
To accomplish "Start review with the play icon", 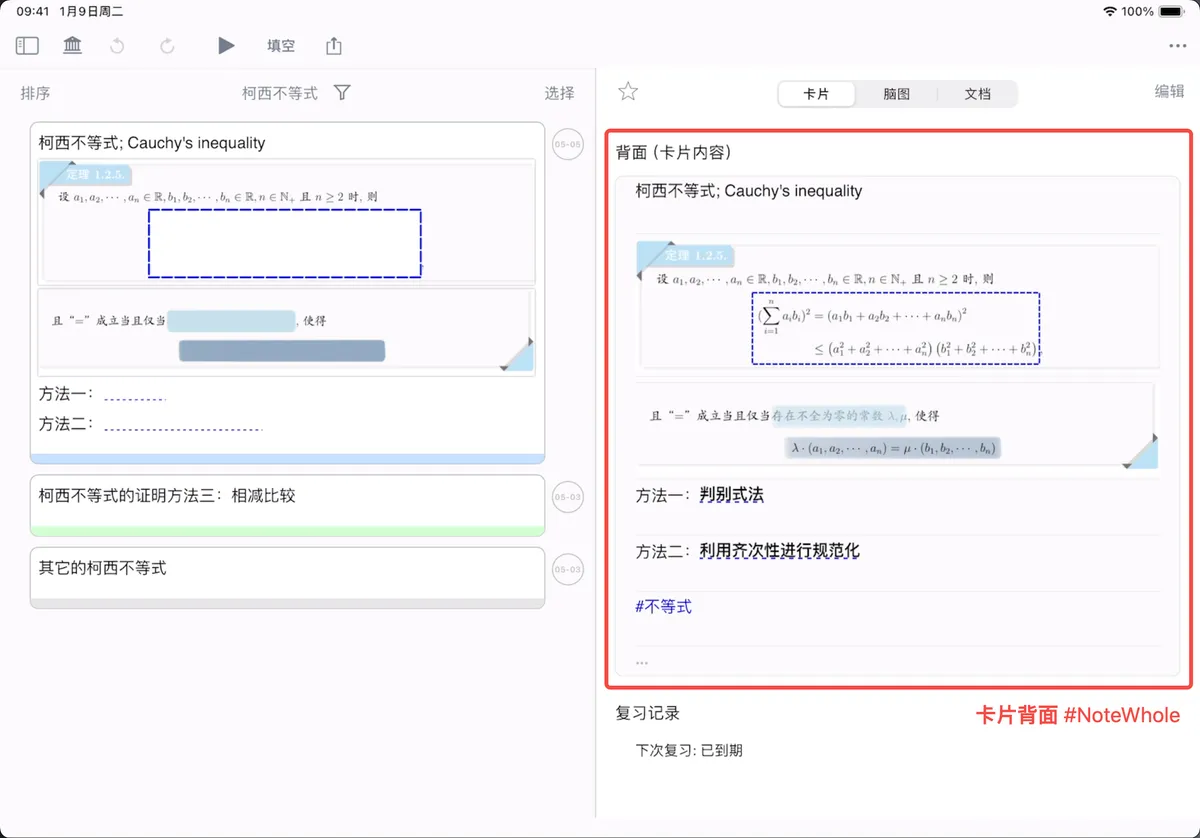I will pos(226,46).
